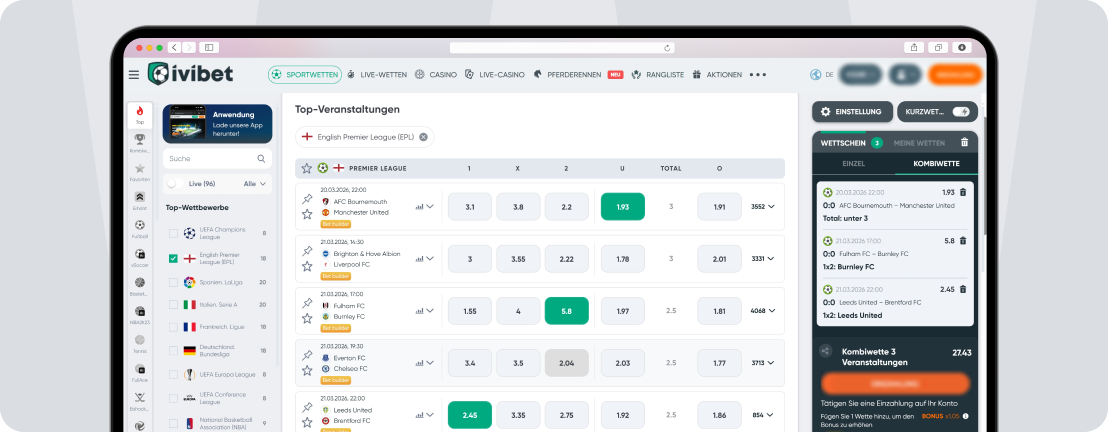Click the Suche search field
1108x432 pixels.
point(217,158)
